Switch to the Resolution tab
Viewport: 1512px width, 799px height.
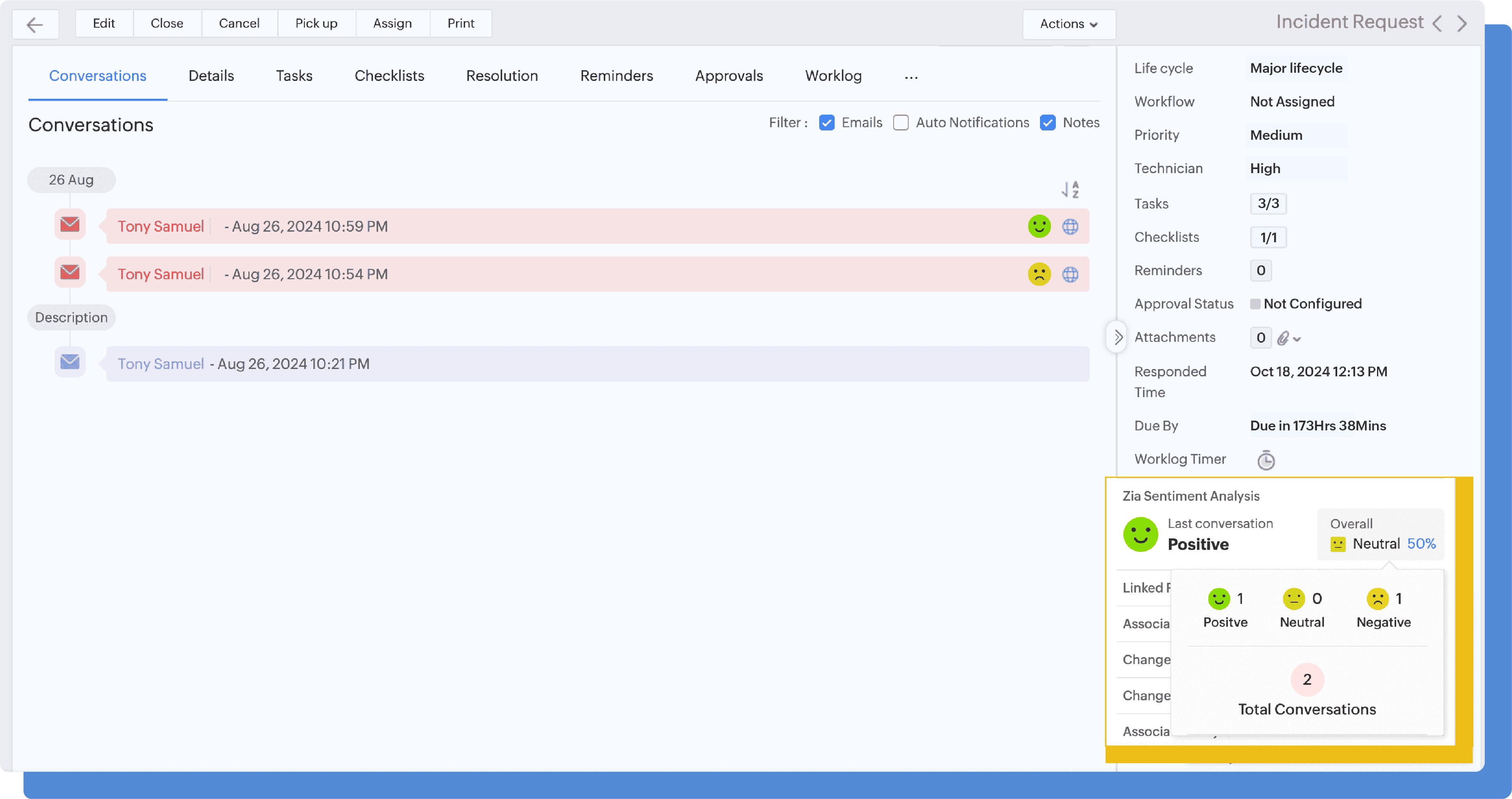click(x=502, y=76)
